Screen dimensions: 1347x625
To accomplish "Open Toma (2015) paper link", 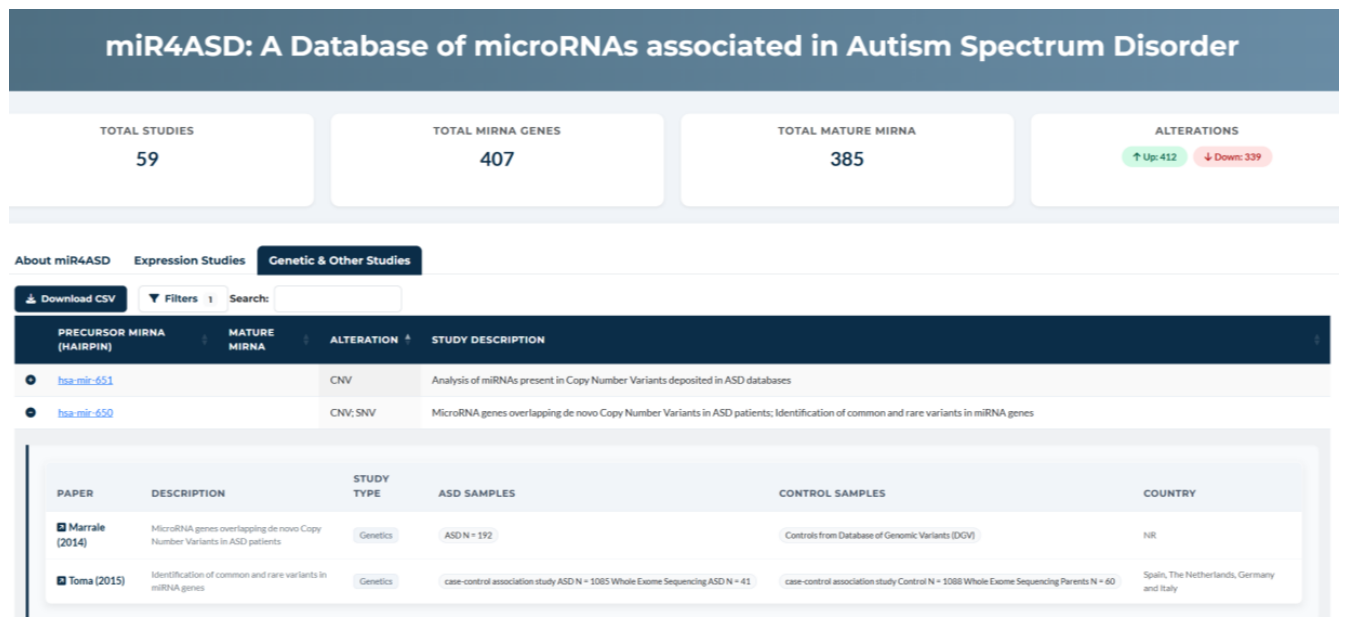I will (x=91, y=581).
